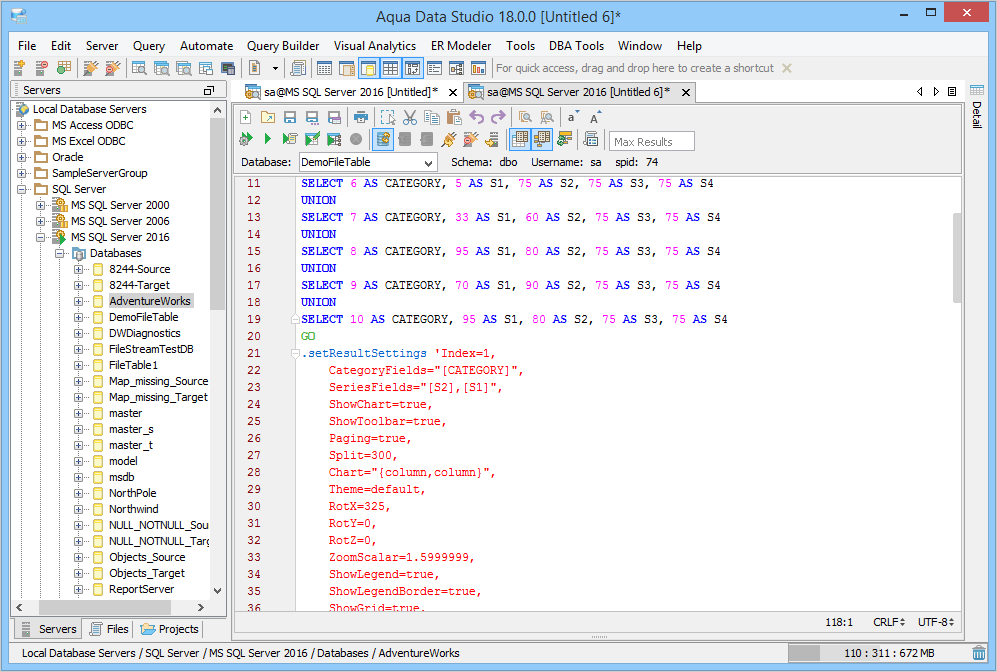Click the green Execute query arrow
997x672 pixels.
coord(268,140)
